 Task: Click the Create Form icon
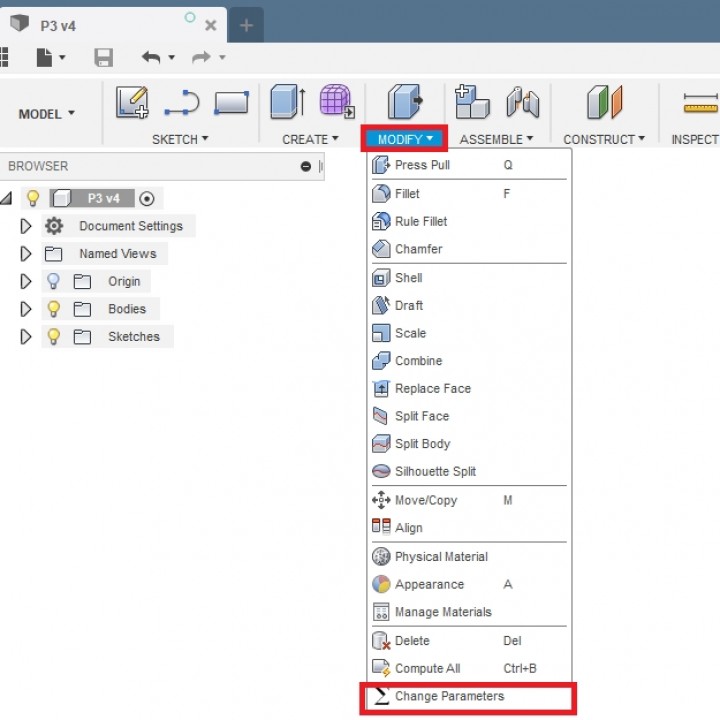tap(336, 102)
